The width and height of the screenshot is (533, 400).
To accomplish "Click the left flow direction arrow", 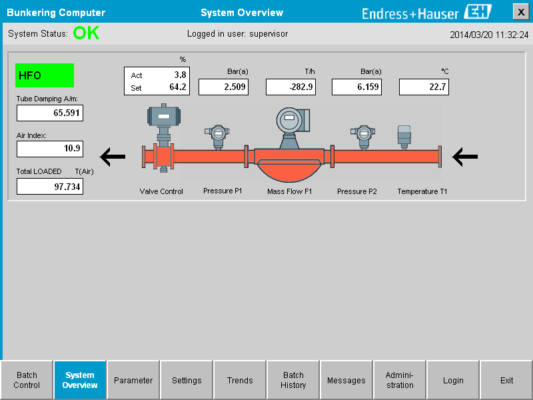I will tap(113, 157).
